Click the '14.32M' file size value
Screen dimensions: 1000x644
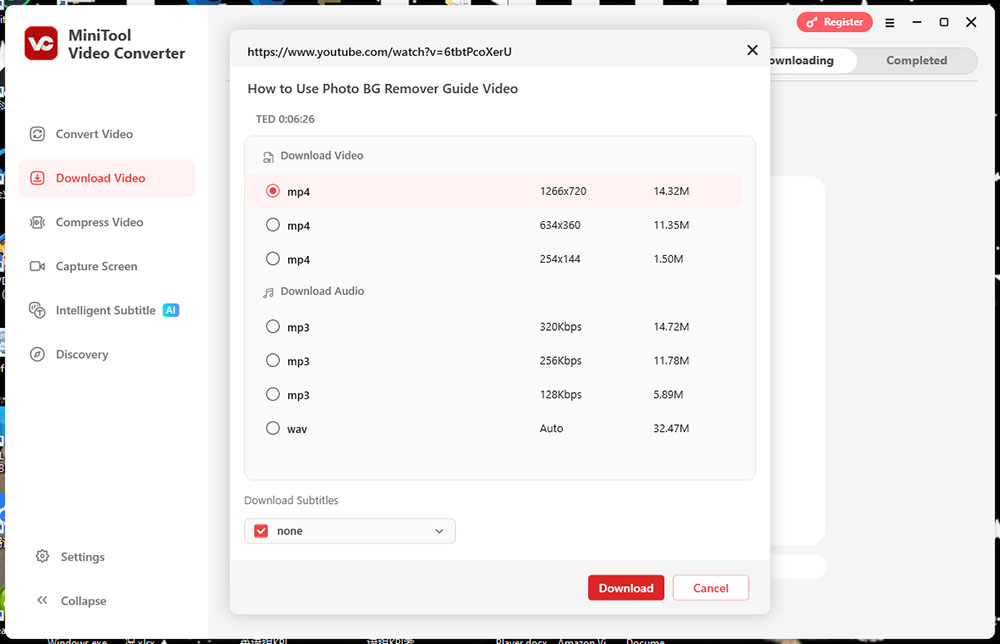[671, 191]
